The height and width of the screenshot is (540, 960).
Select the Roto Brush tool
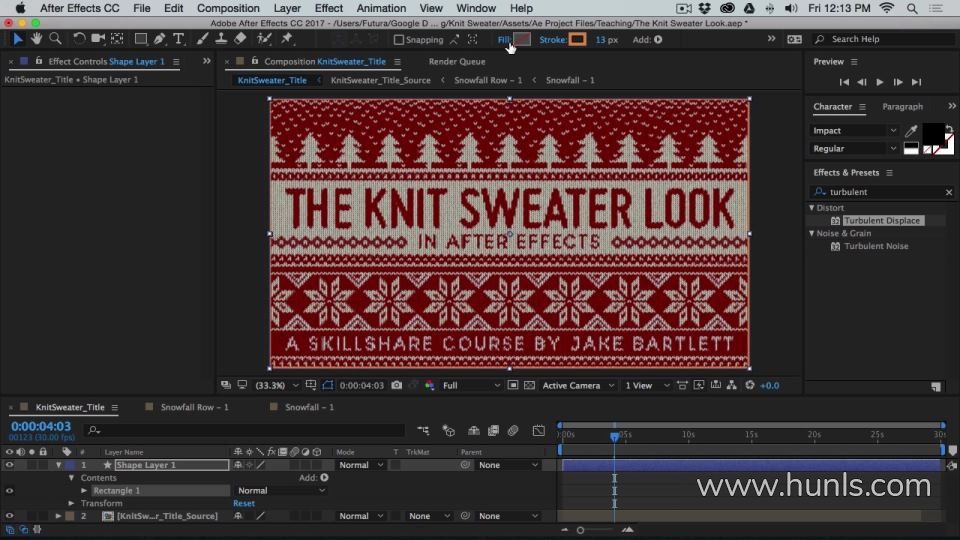coord(264,39)
